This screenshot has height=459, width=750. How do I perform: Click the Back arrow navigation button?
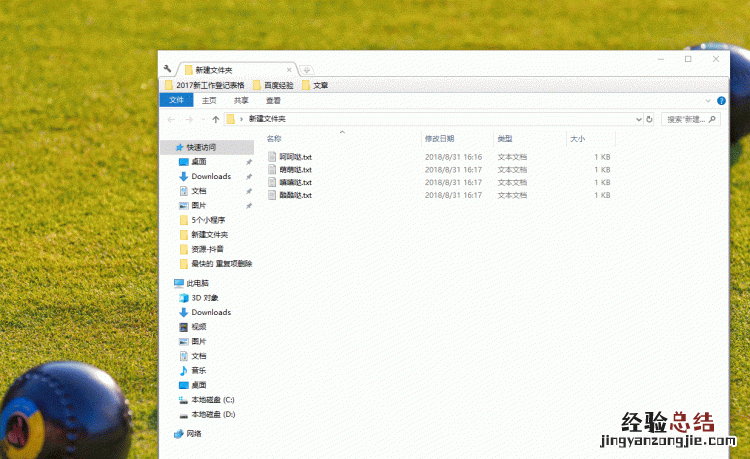click(x=172, y=119)
